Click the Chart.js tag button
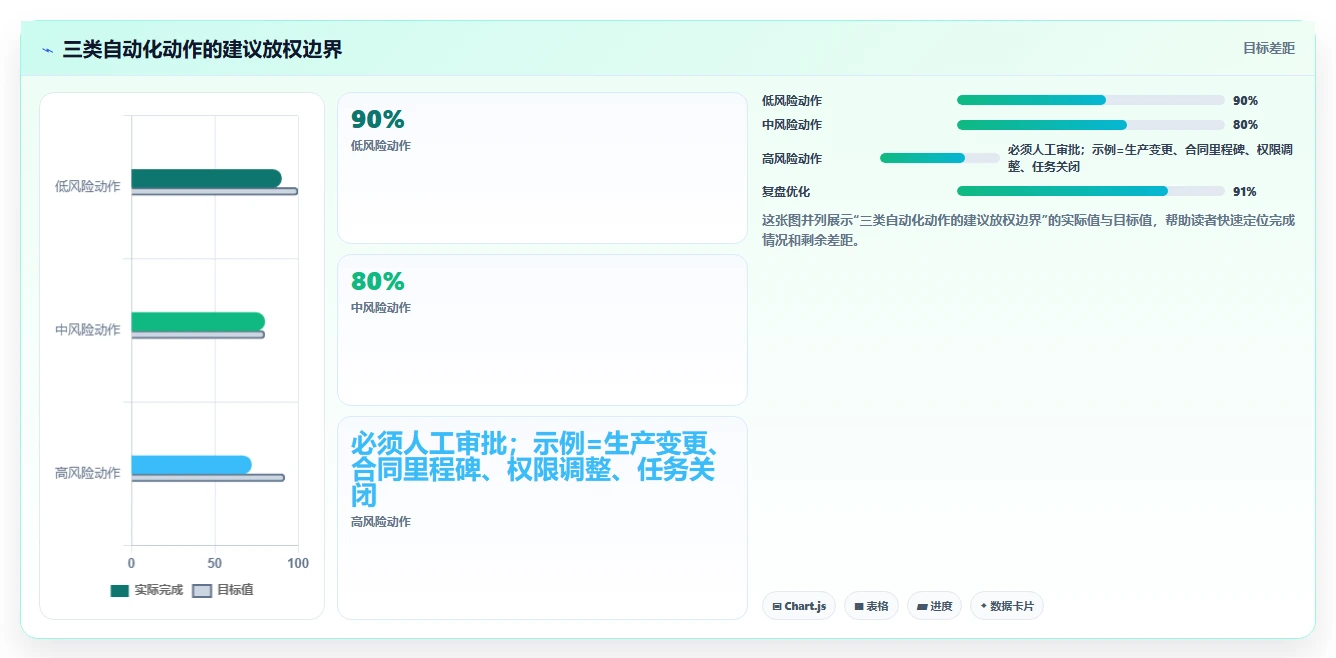Viewport: 1336px width, 658px height. point(798,606)
